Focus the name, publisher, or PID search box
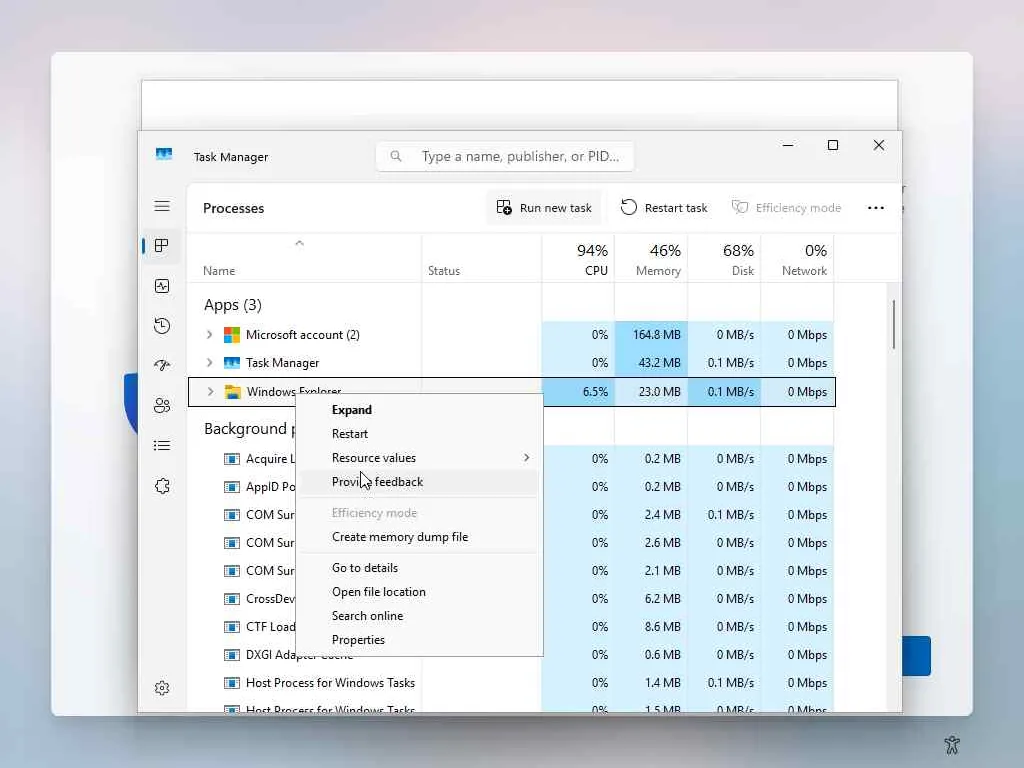This screenshot has height=768, width=1024. click(505, 156)
